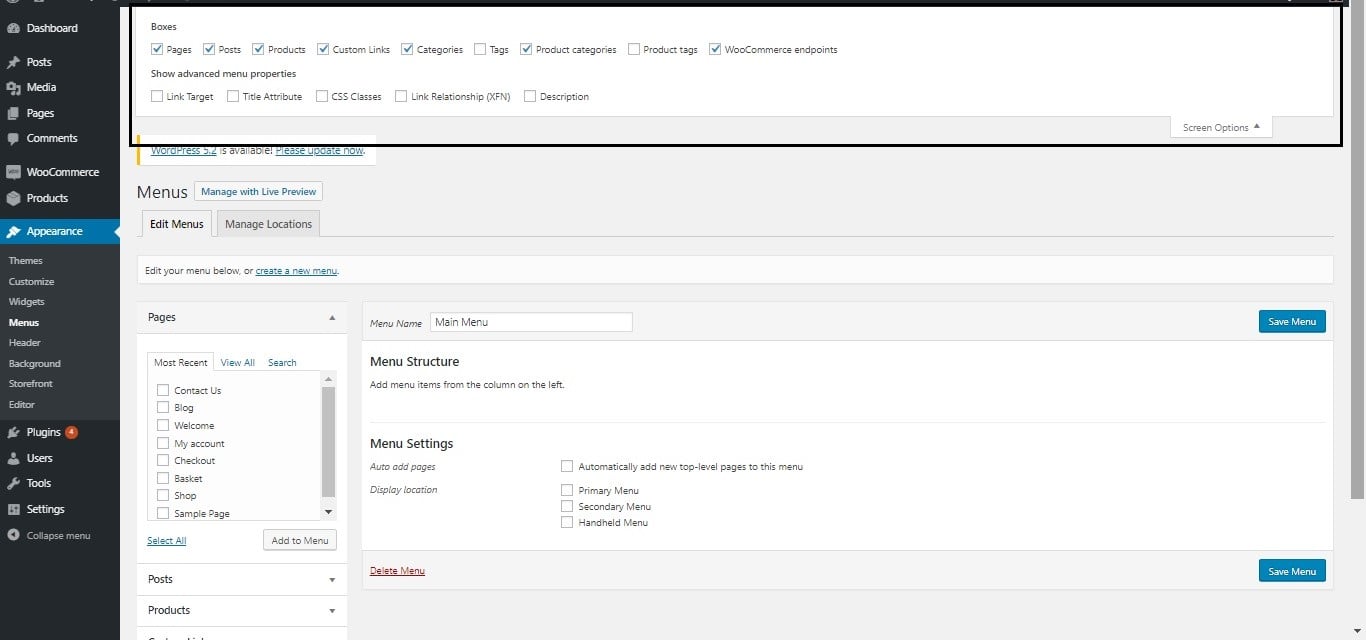Enable the CSS Classes advanced property

[322, 96]
